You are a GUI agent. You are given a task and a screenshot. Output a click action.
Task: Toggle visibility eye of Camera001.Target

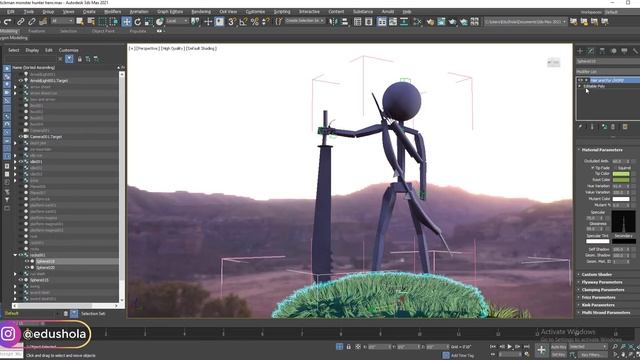point(21,137)
